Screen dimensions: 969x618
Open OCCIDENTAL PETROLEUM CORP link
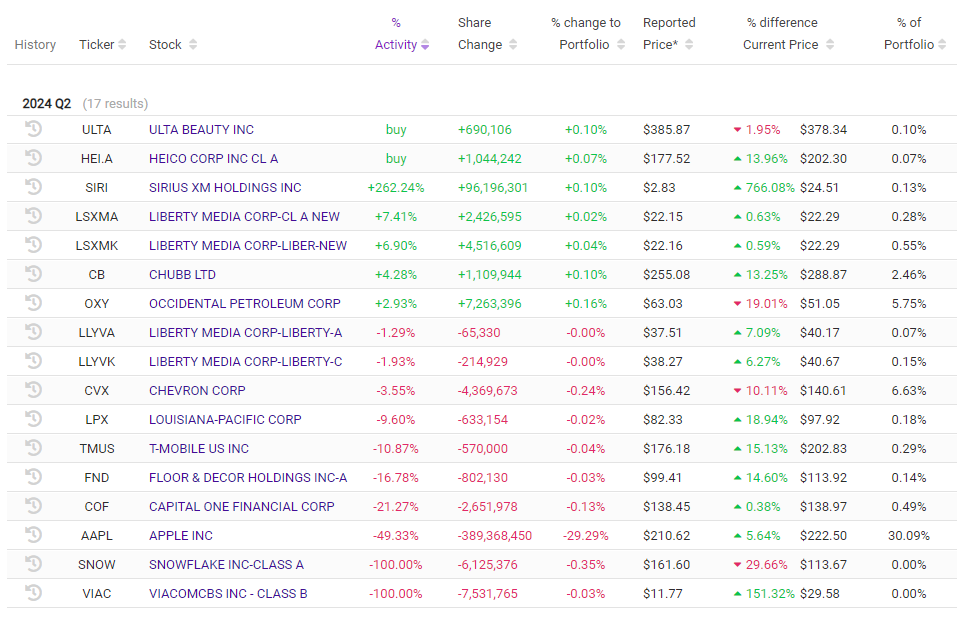[245, 303]
